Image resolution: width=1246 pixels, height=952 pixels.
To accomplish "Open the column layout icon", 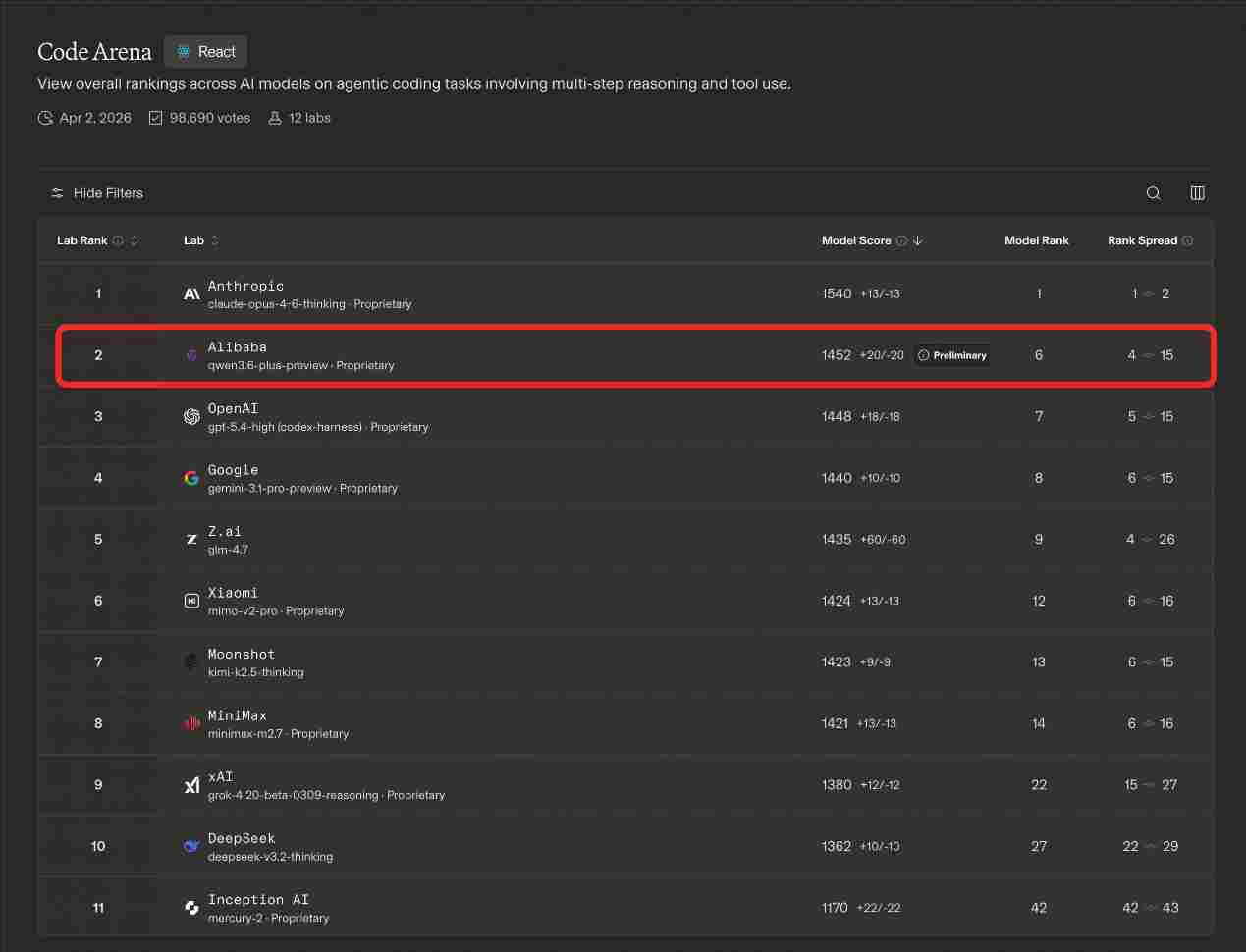I will (x=1197, y=193).
